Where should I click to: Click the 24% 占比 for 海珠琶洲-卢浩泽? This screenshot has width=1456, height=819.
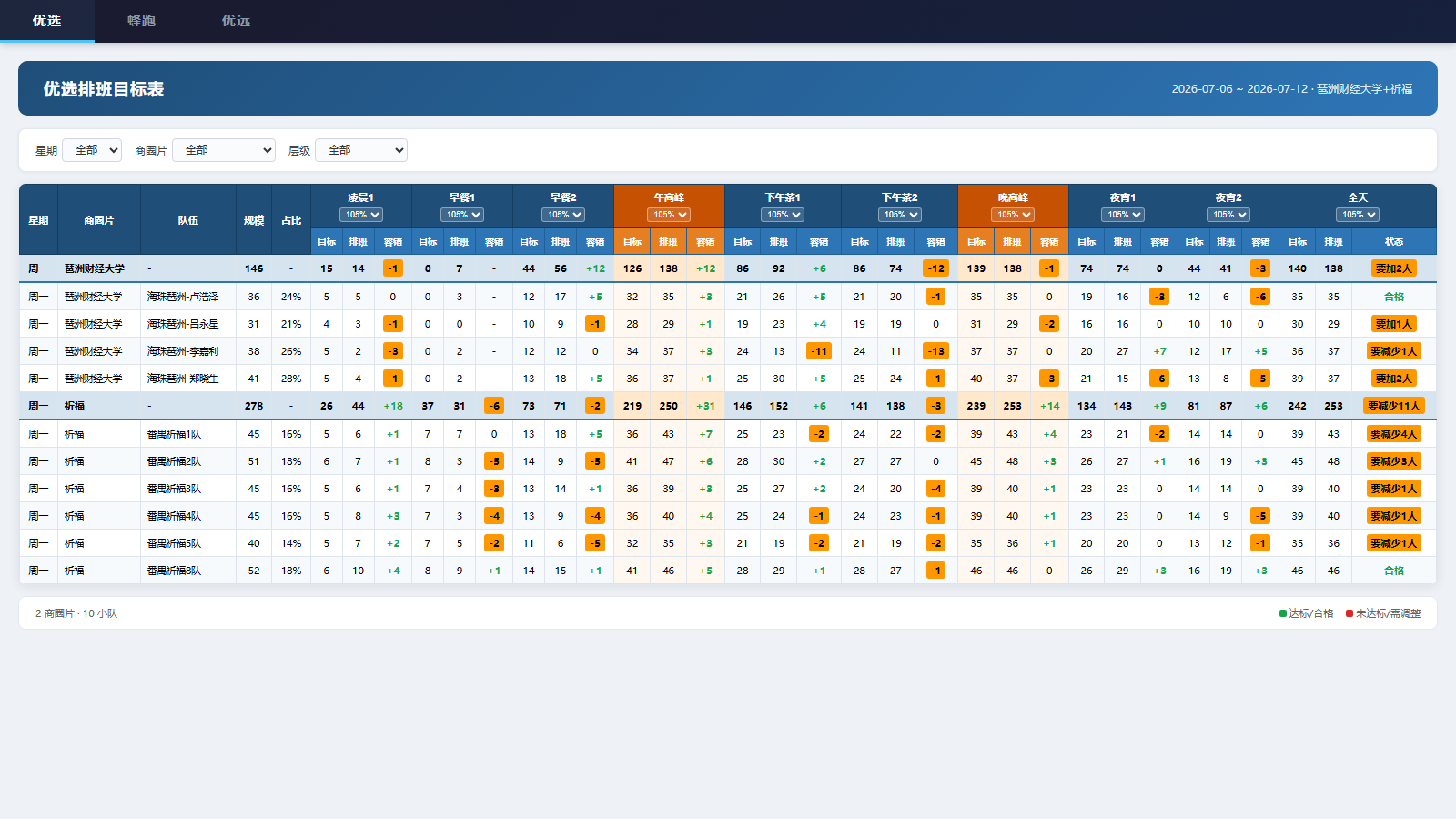coord(291,297)
